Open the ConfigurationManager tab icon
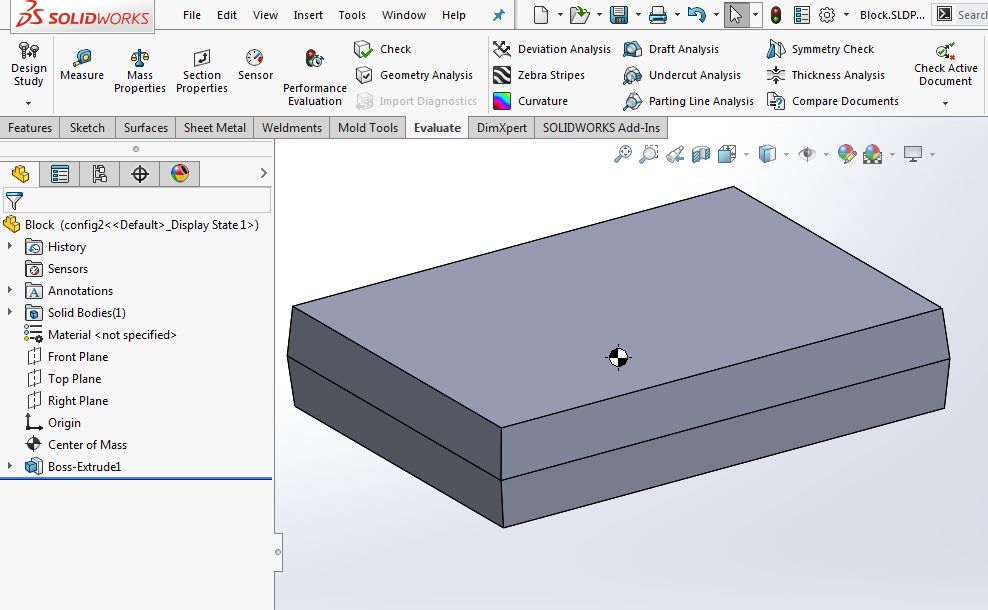The image size is (988, 610). 99,174
